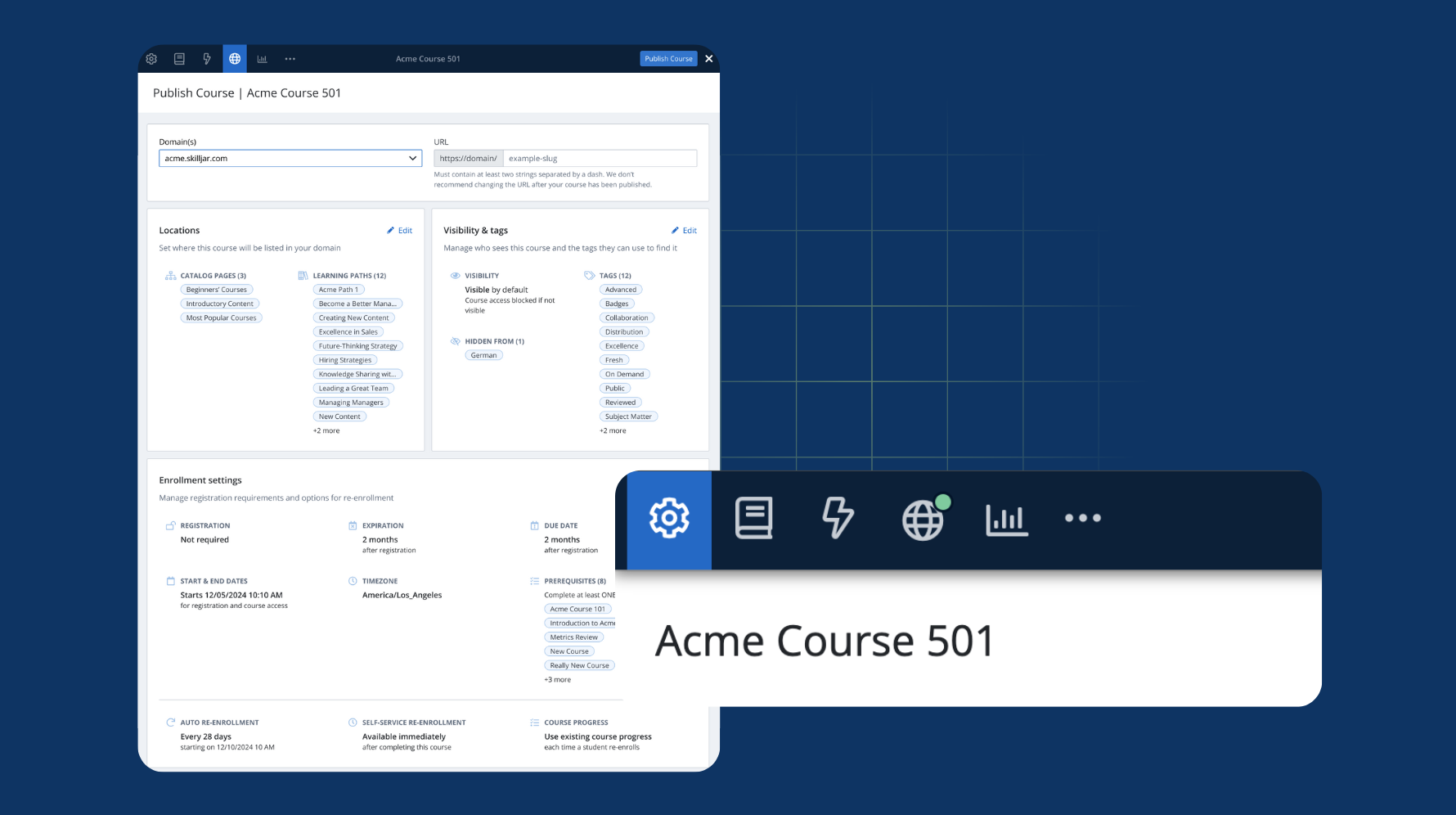1456x815 pixels.
Task: Click the lightning bolt icon in the top toolbar
Action: point(207,58)
